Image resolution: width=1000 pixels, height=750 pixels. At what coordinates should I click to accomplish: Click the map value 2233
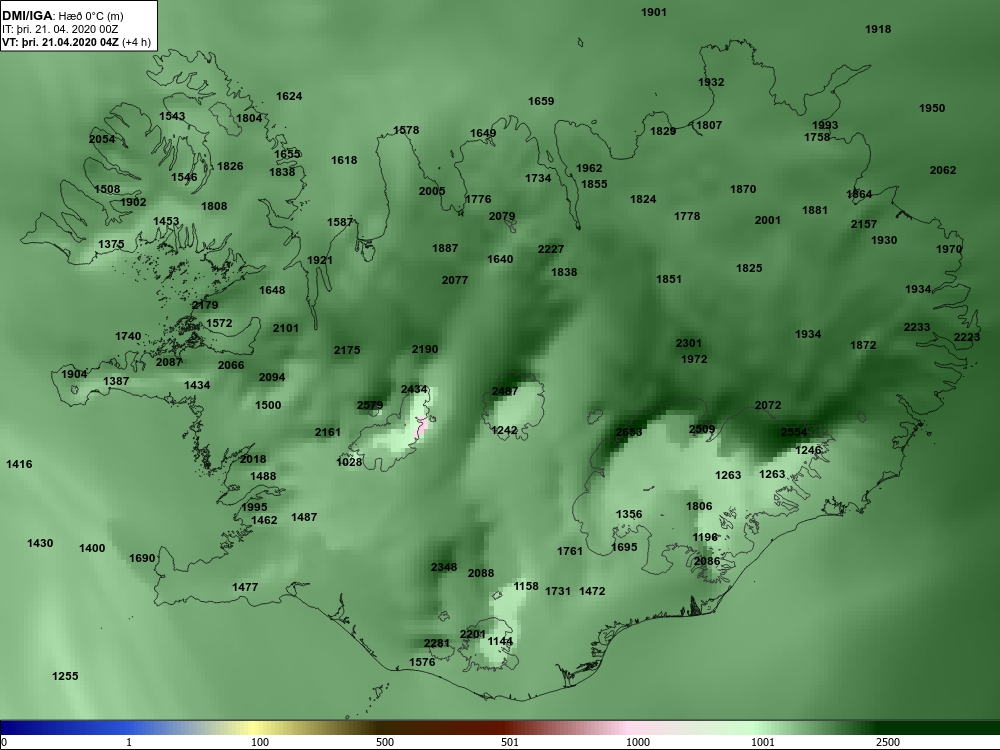pyautogui.click(x=917, y=327)
